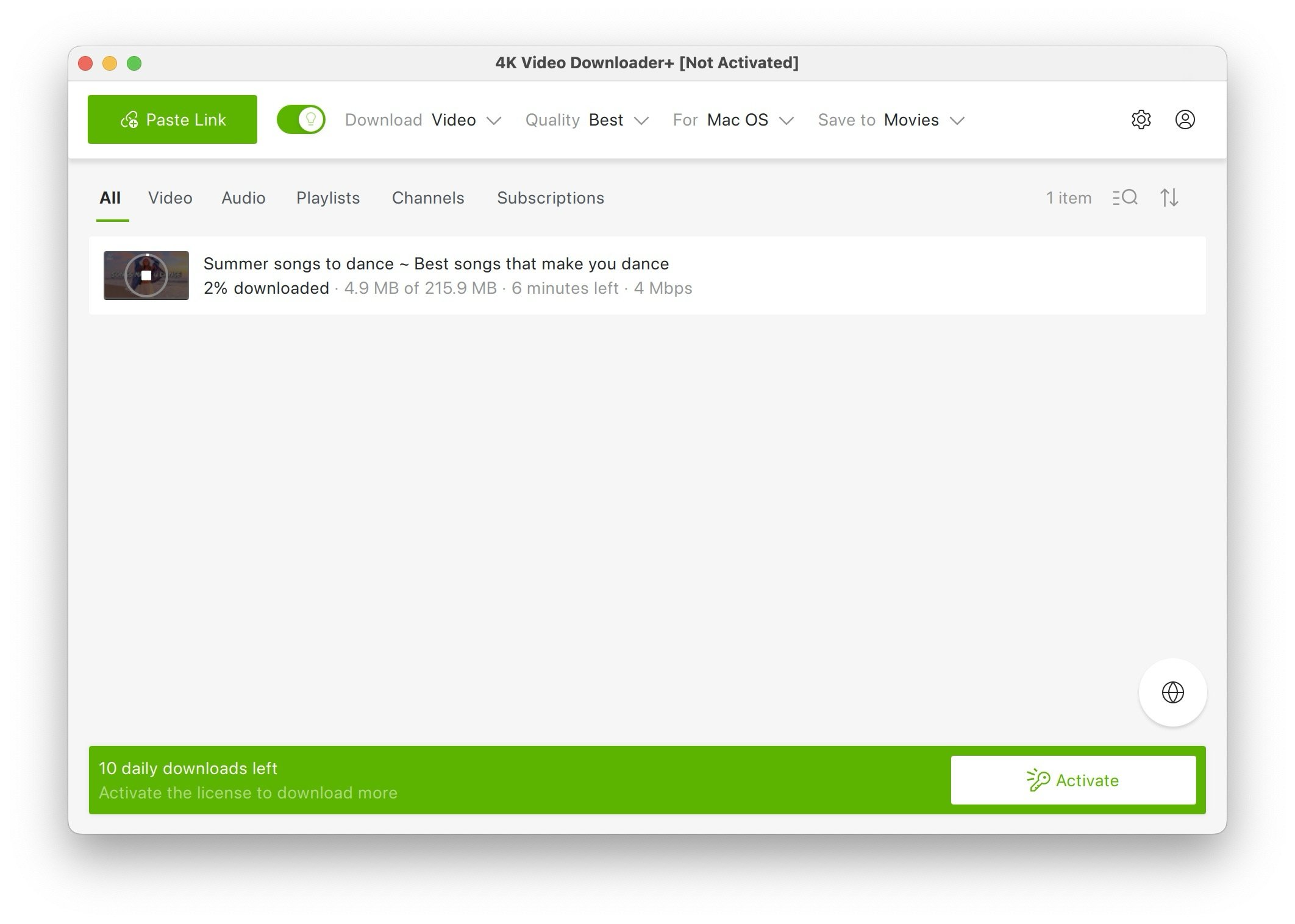Click the globe language selector icon
The height and width of the screenshot is (924, 1295).
point(1172,691)
